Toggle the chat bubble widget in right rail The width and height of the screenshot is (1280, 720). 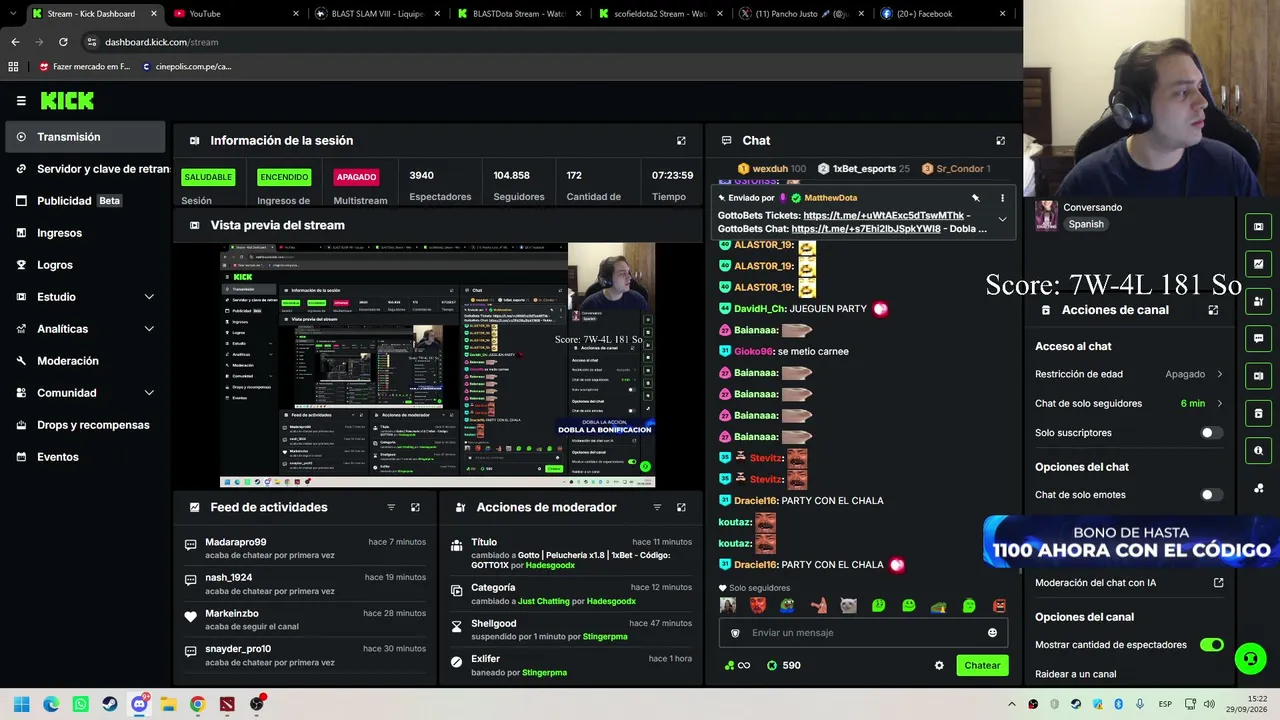pos(1258,339)
